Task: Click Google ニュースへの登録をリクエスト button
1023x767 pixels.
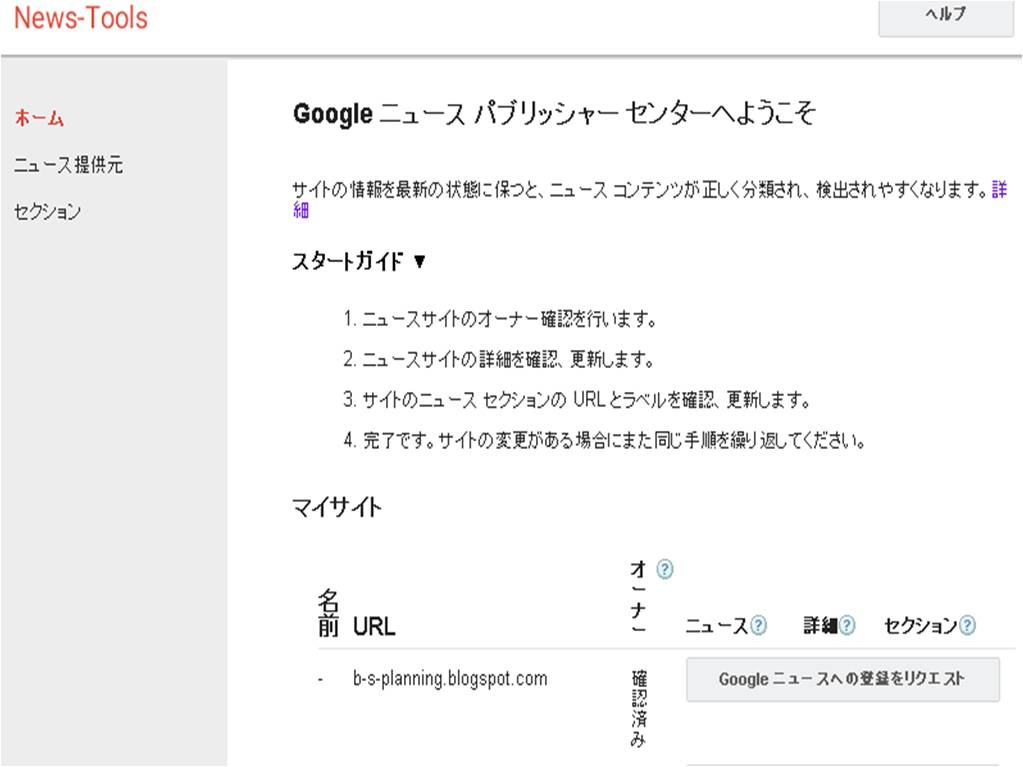Action: (842, 679)
